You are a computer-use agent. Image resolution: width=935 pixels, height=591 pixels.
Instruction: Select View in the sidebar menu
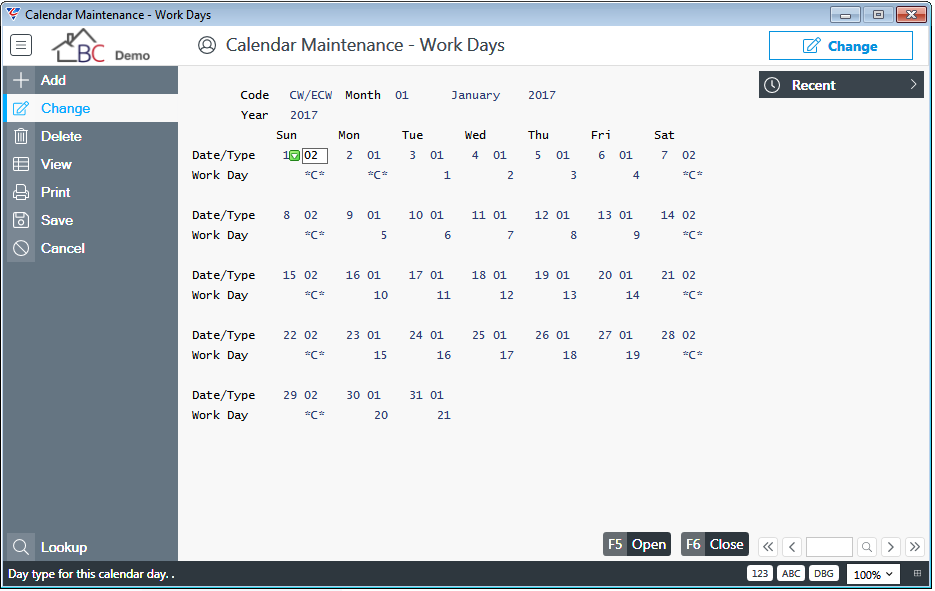click(x=91, y=164)
